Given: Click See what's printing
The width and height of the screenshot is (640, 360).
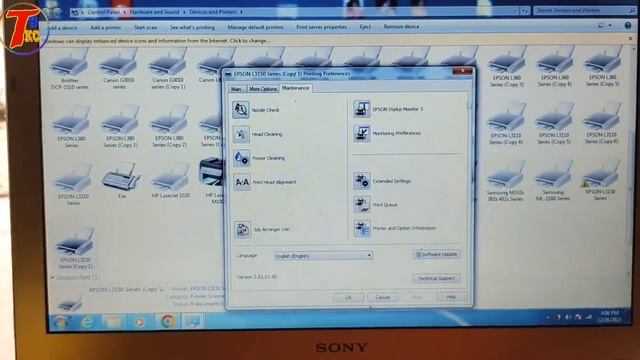Looking at the screenshot, I should (192, 27).
